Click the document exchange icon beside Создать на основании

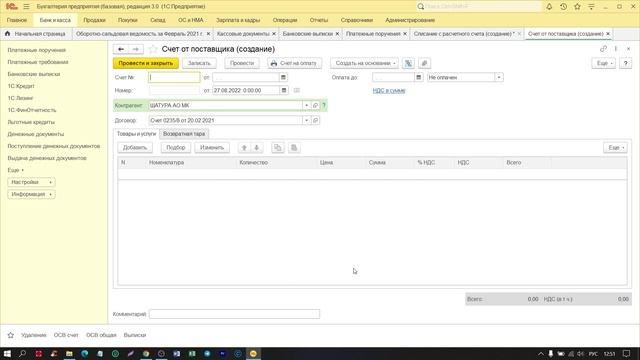click(408, 63)
